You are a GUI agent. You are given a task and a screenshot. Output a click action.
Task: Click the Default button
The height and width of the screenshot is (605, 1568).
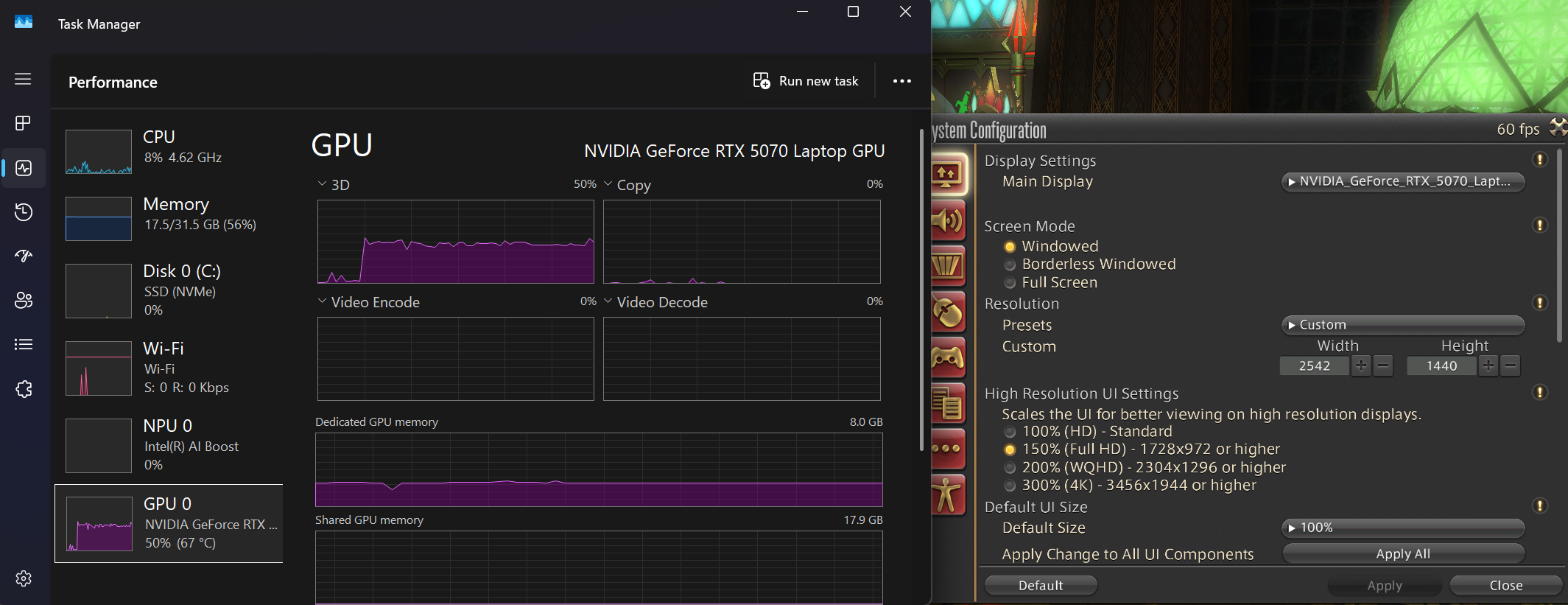[1041, 585]
